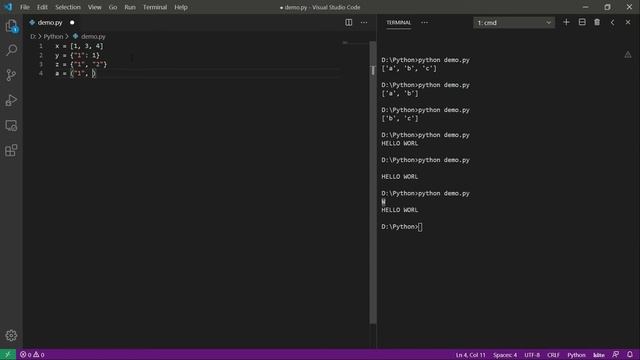Select the TERMINAL panel tab
The width and height of the screenshot is (640, 360).
(x=399, y=22)
